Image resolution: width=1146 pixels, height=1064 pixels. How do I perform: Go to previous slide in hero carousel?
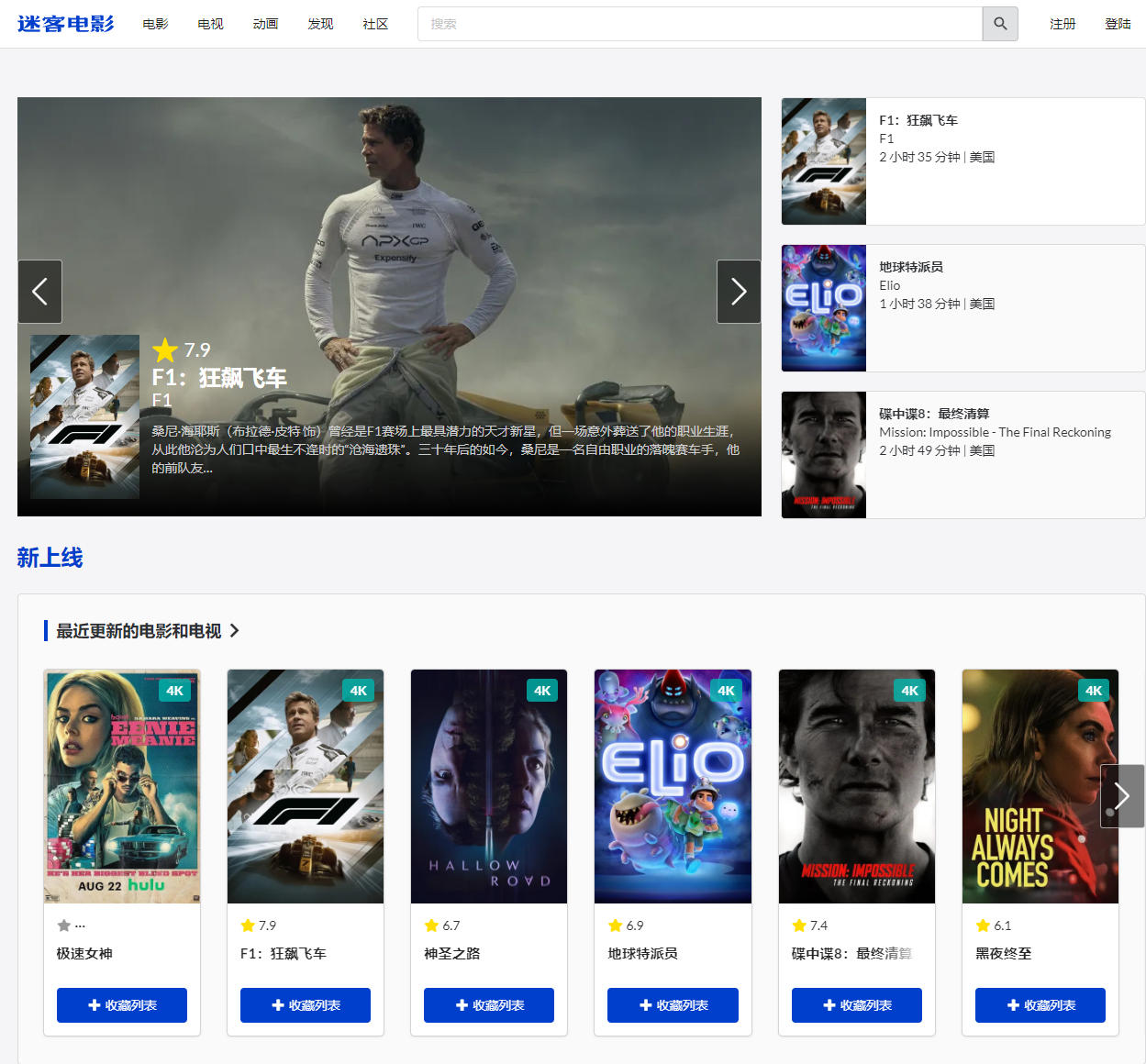coord(40,292)
